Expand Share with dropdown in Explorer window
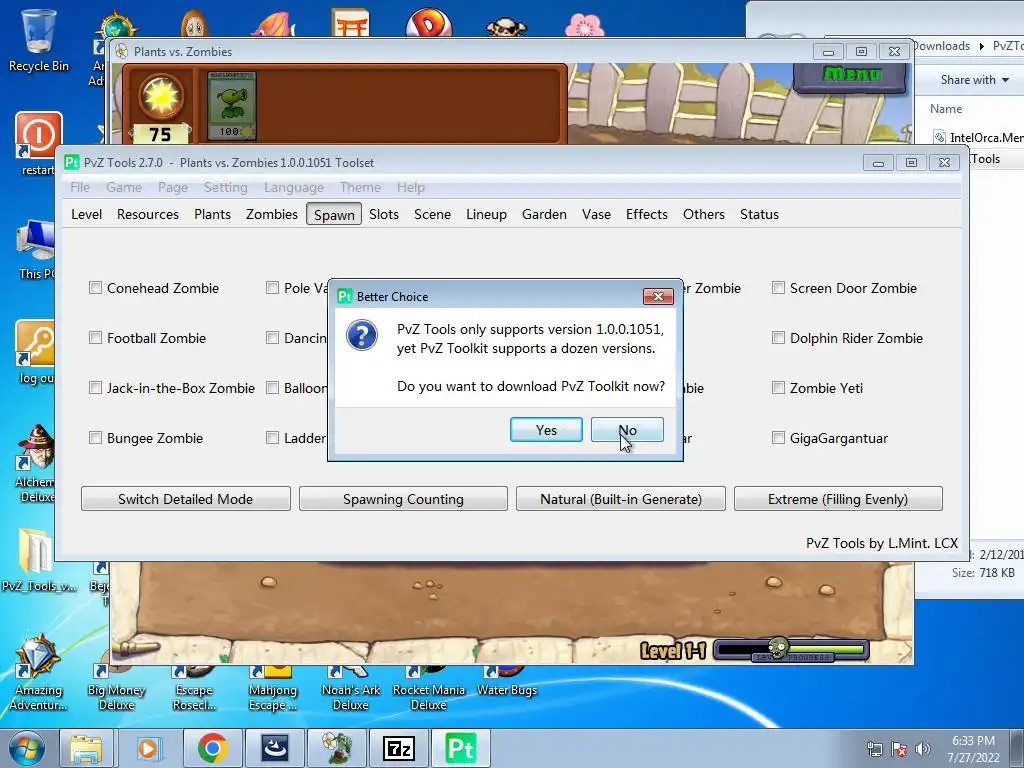This screenshot has height=768, width=1024. point(974,80)
